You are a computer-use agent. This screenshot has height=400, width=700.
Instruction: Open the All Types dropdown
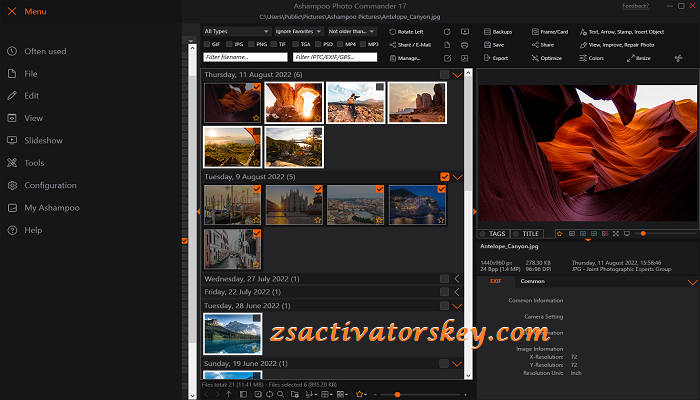click(x=237, y=31)
